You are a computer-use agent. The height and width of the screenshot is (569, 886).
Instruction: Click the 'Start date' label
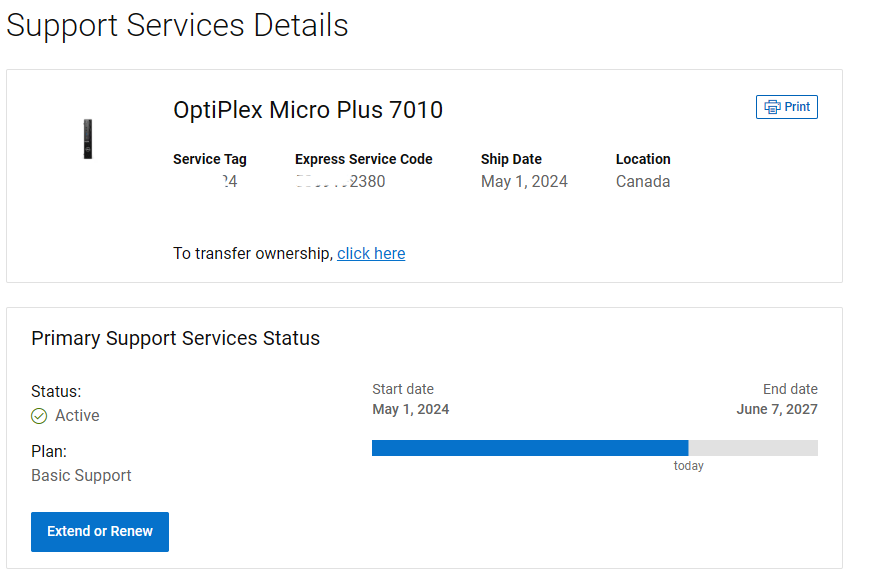click(x=403, y=389)
